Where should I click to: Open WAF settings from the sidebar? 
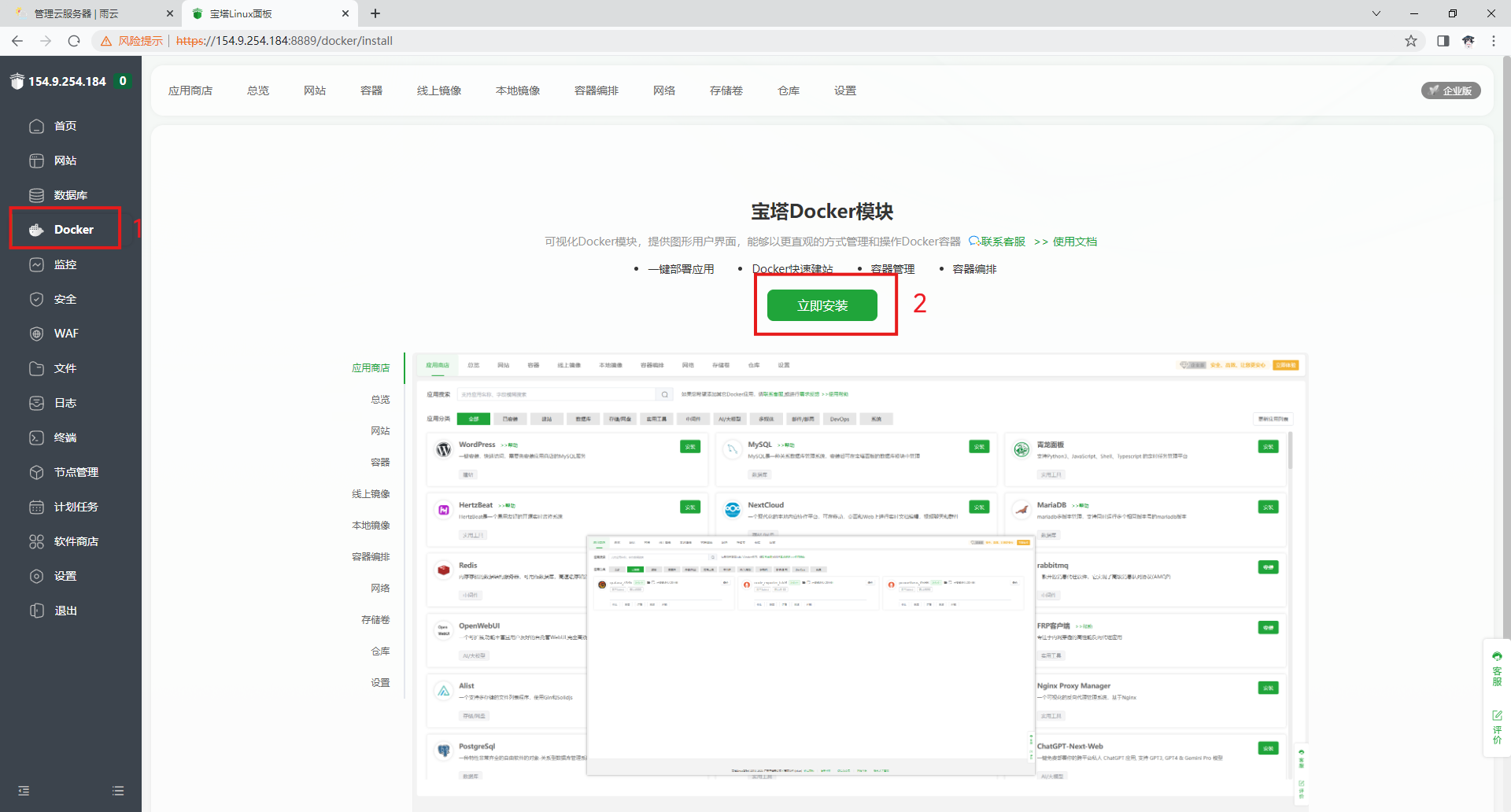pos(65,333)
